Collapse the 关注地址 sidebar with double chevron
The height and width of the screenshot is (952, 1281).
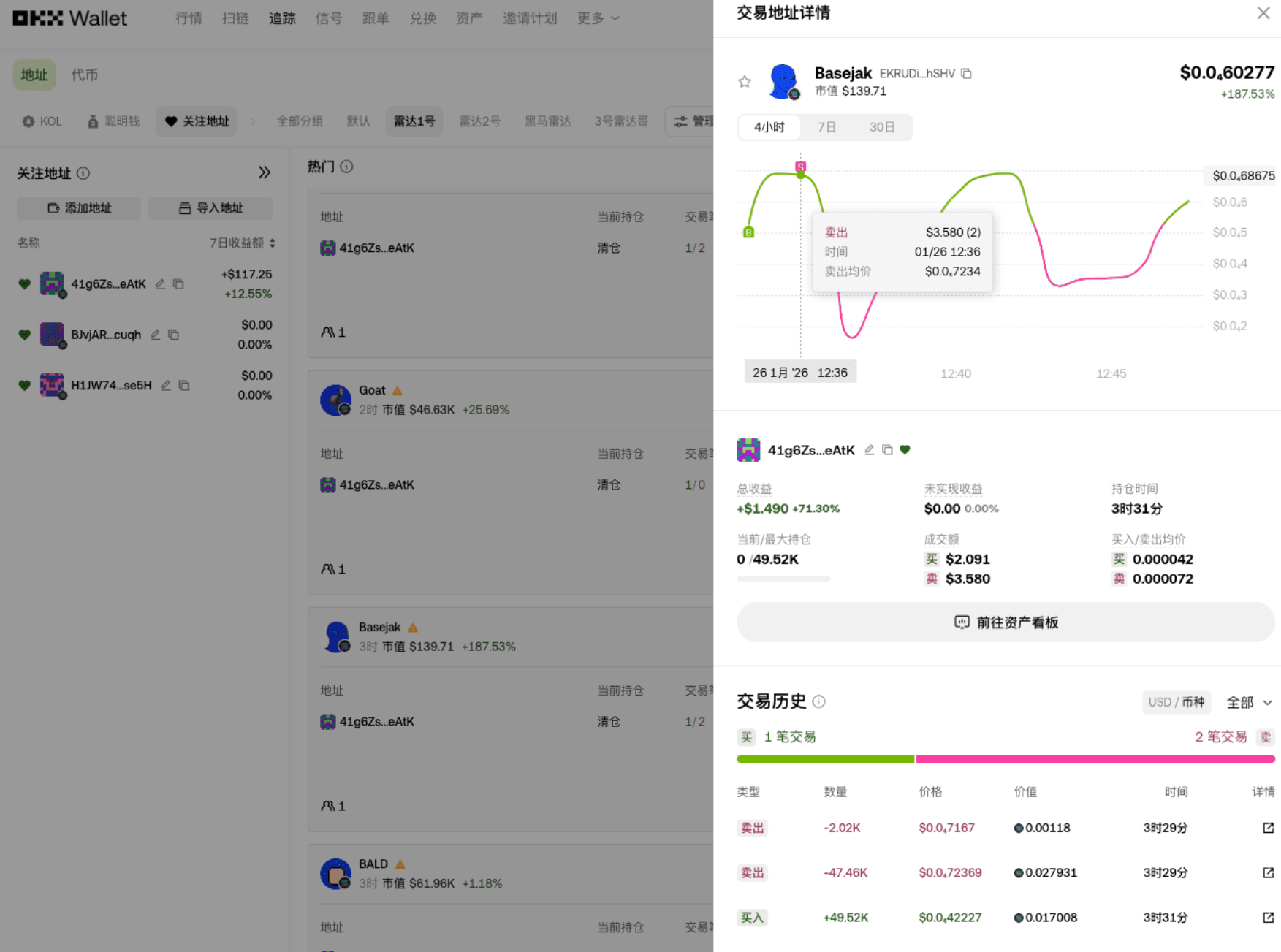click(x=264, y=172)
